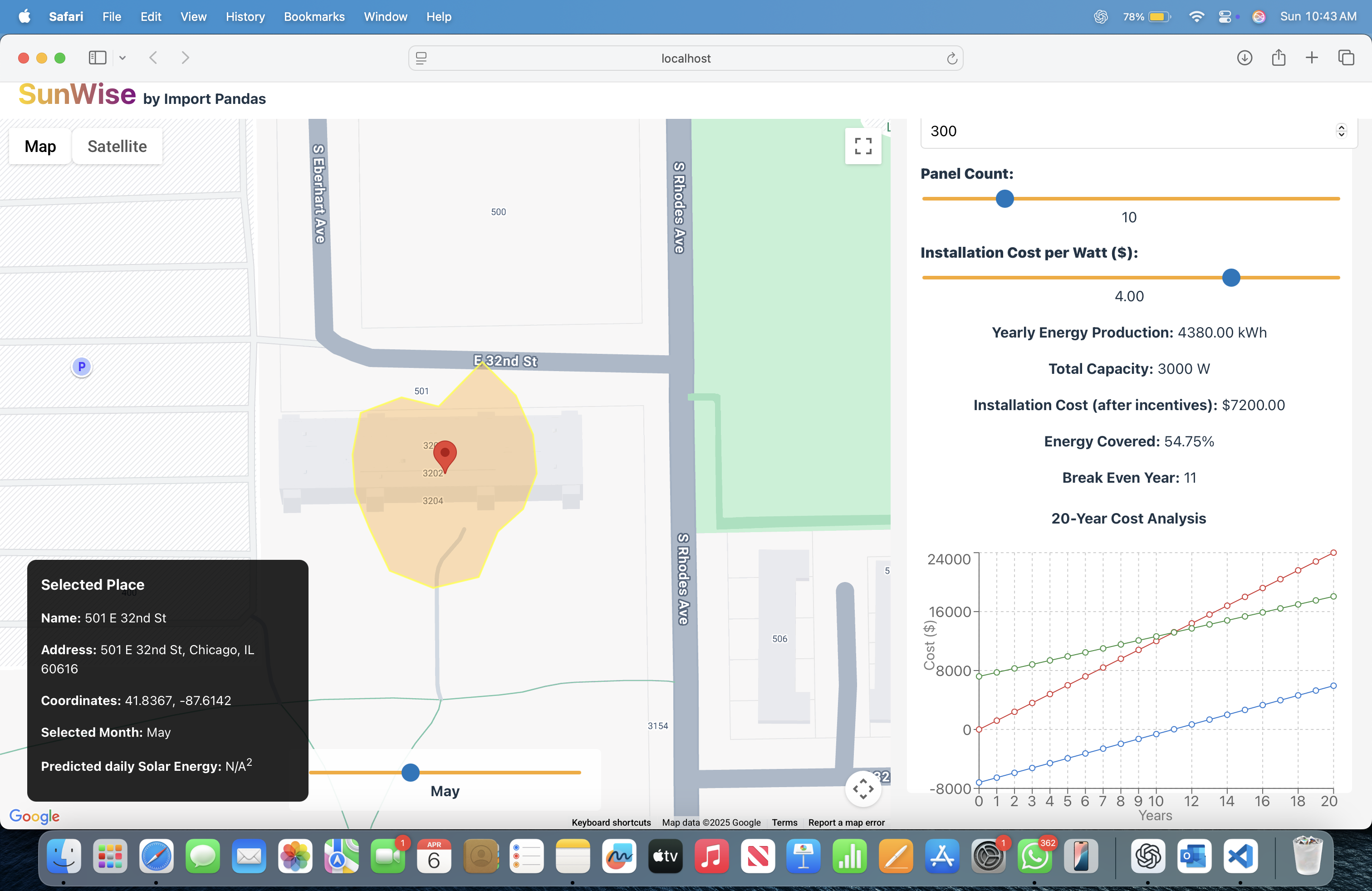Show Safari downloads icon
Screen dimensions: 1372x891
point(1244,58)
